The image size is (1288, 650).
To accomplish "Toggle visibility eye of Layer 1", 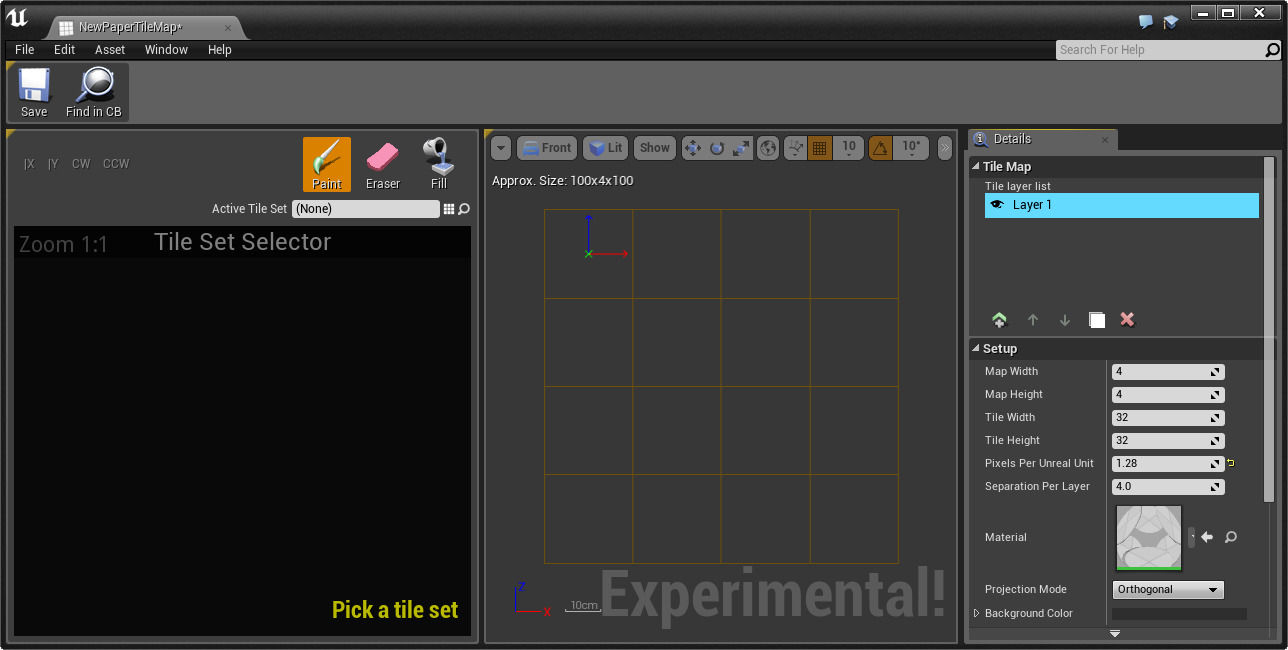I will (x=996, y=205).
